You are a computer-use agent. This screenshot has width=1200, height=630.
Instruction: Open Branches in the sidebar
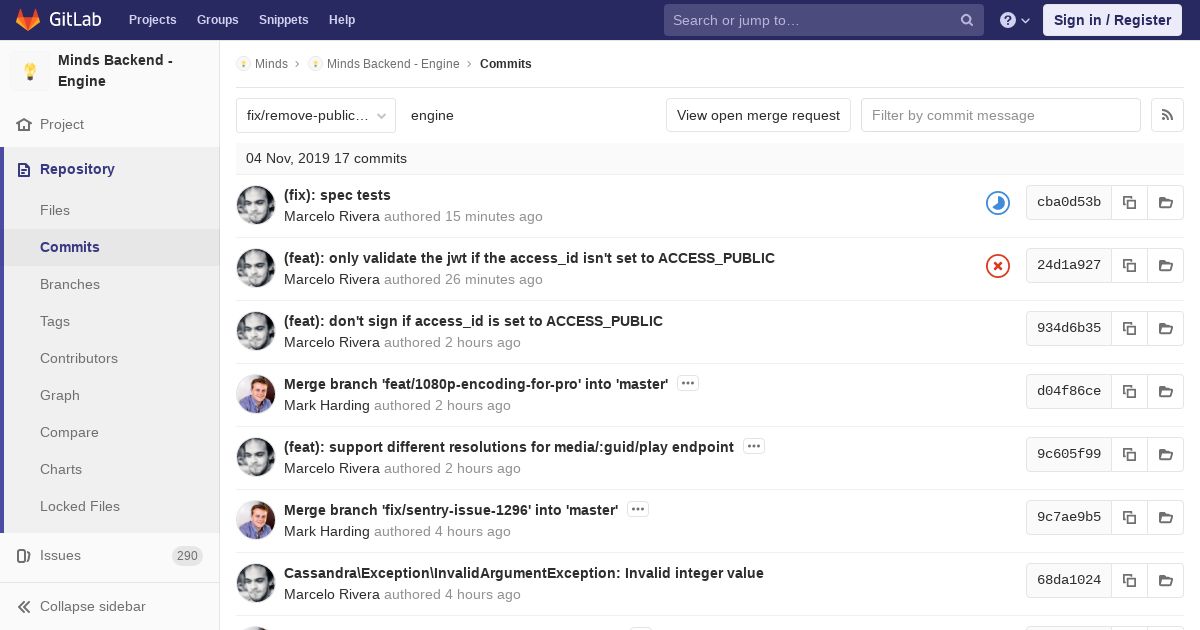click(70, 284)
